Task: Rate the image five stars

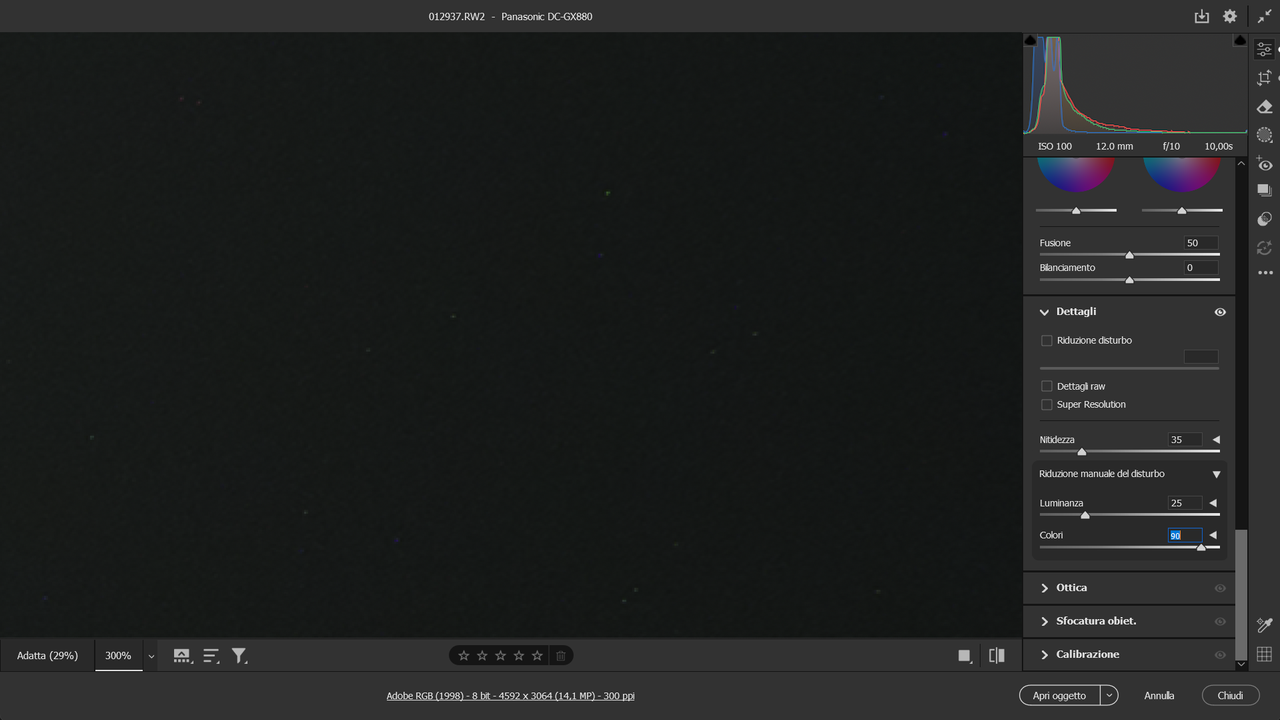Action: coord(537,656)
